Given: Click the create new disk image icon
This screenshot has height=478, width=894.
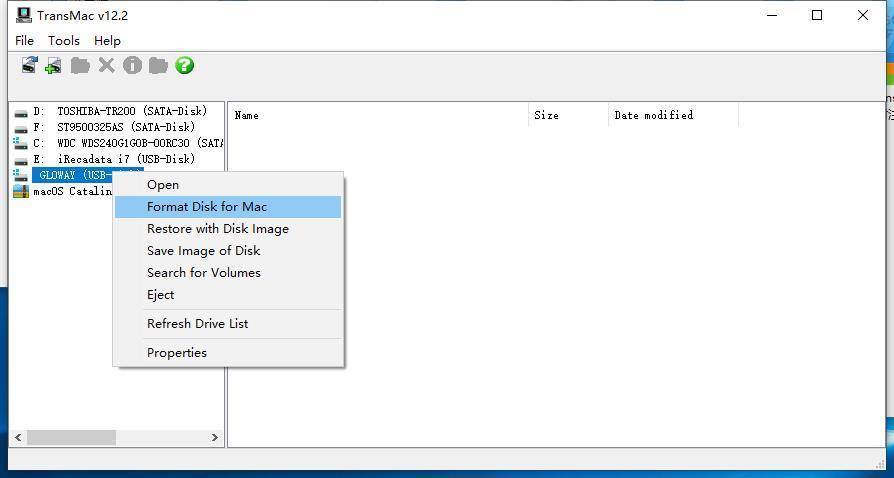Looking at the screenshot, I should click(54, 65).
